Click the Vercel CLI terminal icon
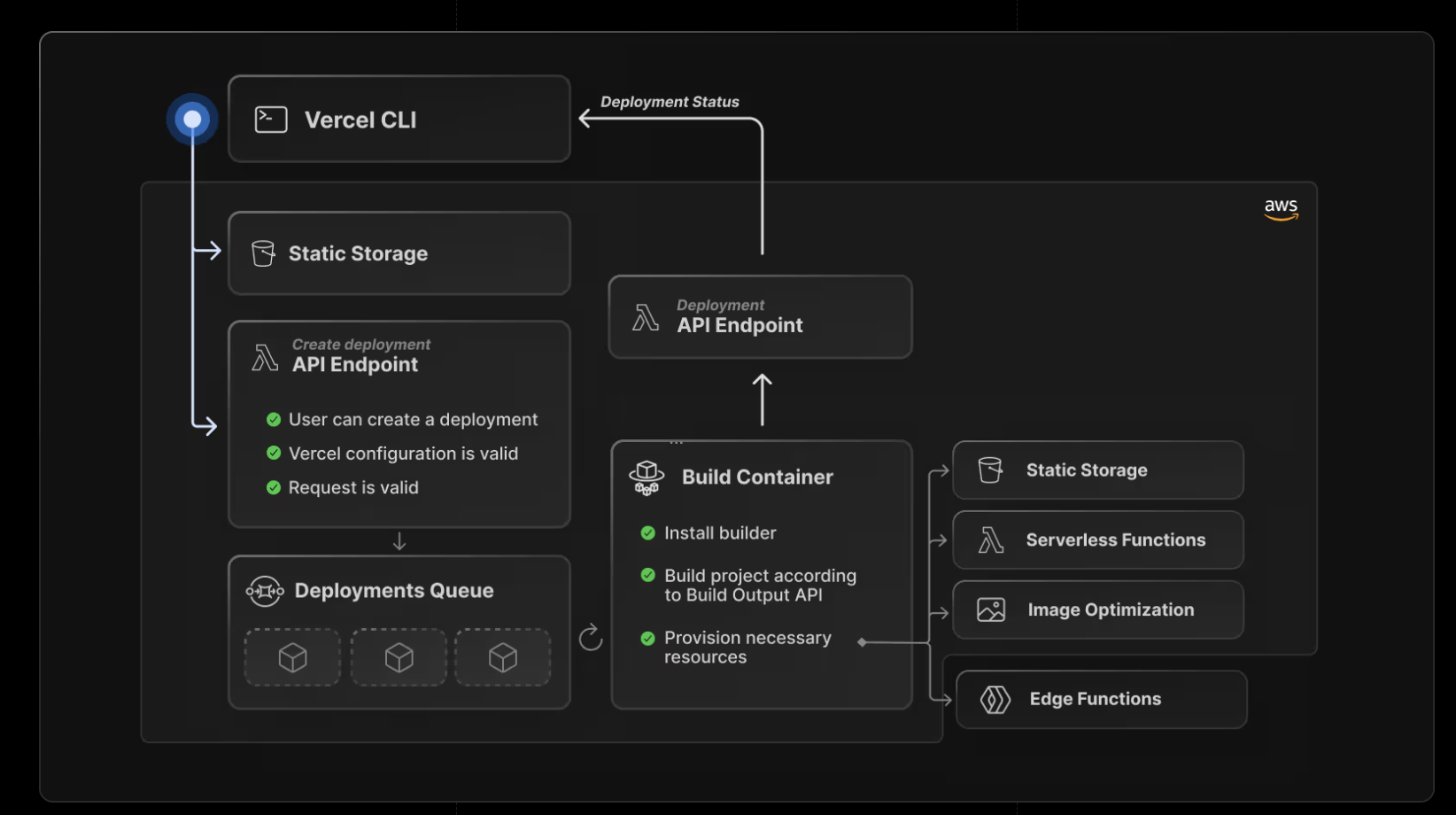The image size is (1456, 815). click(x=271, y=120)
